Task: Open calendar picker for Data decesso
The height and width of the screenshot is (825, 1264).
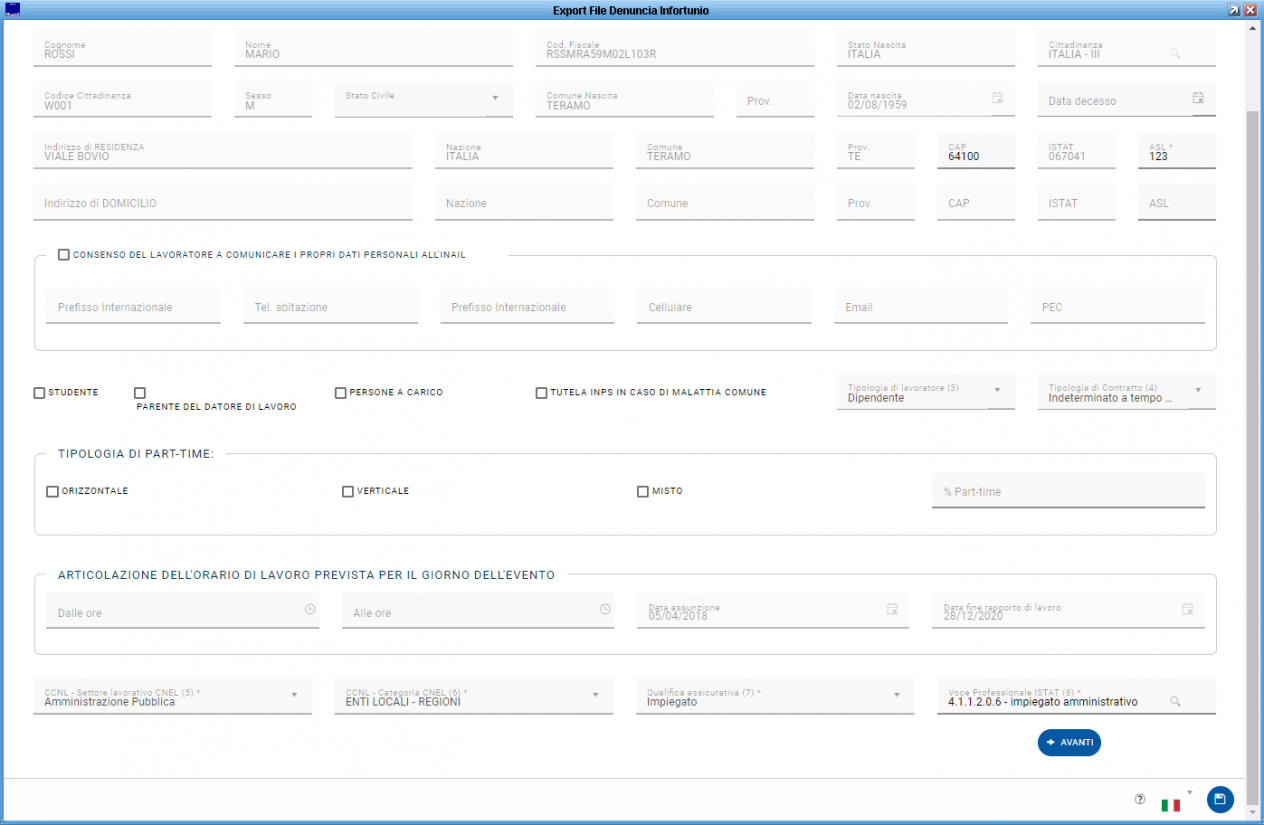Action: 1198,98
